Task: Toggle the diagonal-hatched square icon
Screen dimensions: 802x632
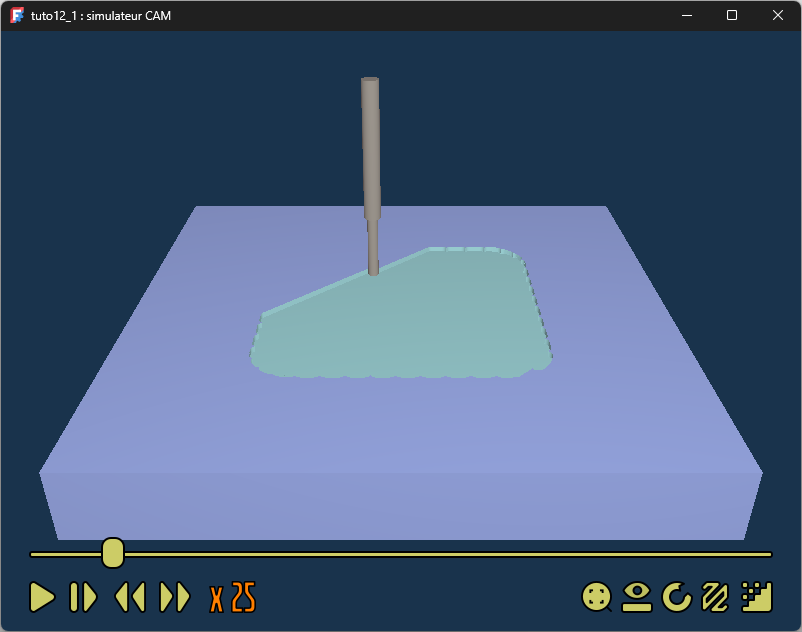Action: (x=716, y=597)
